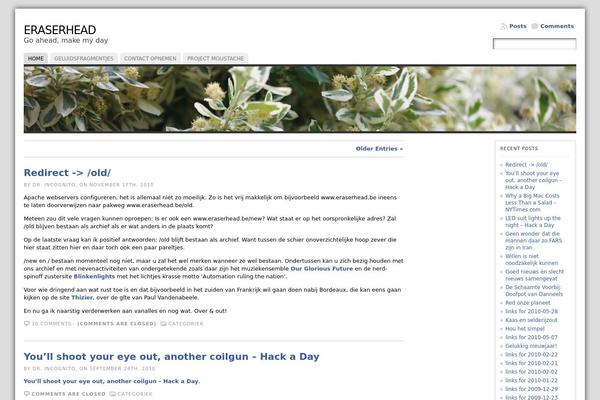This screenshot has width=600, height=400.
Task: Open the Comments feed link
Action: coord(557,26)
